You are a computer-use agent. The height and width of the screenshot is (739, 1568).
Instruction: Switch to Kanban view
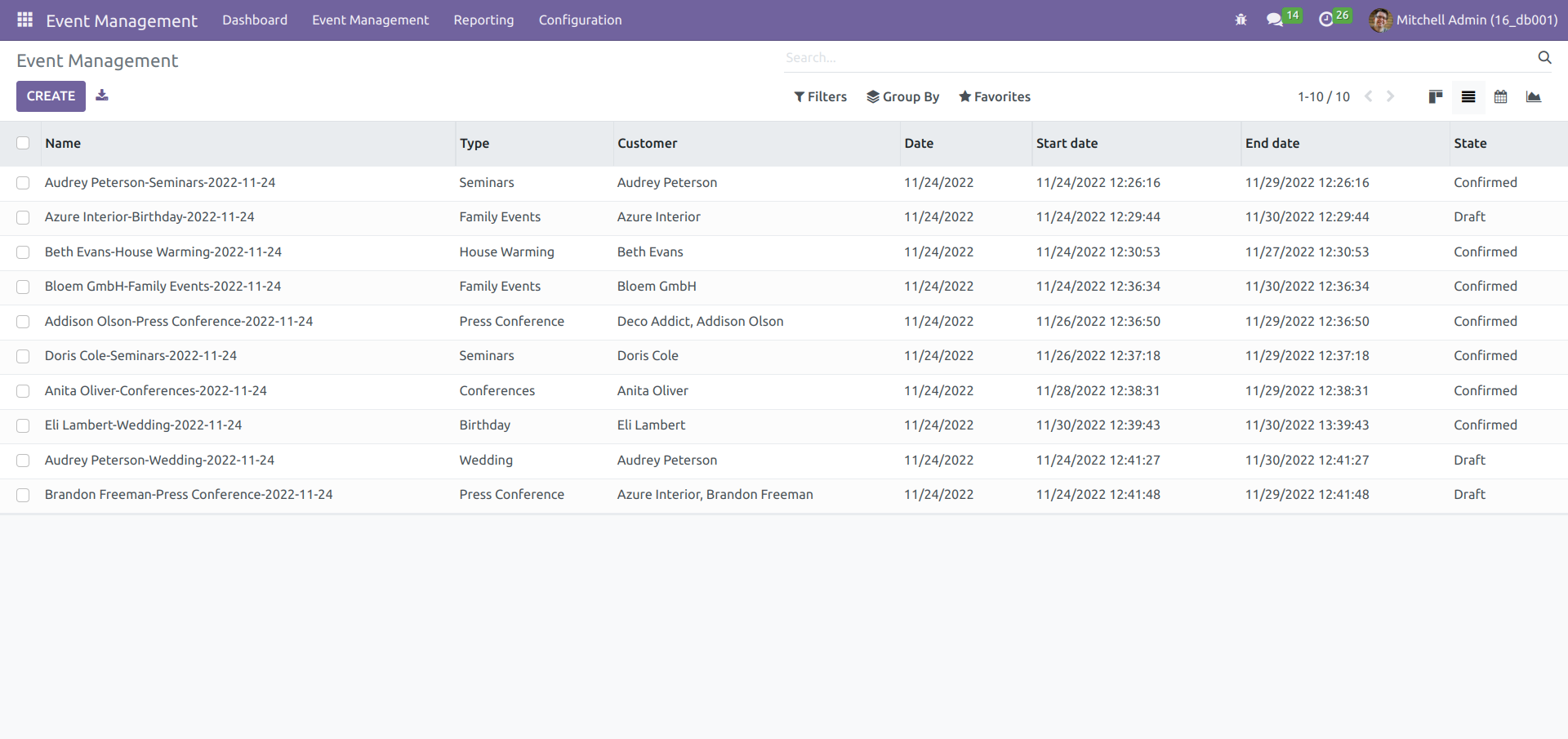(x=1435, y=96)
